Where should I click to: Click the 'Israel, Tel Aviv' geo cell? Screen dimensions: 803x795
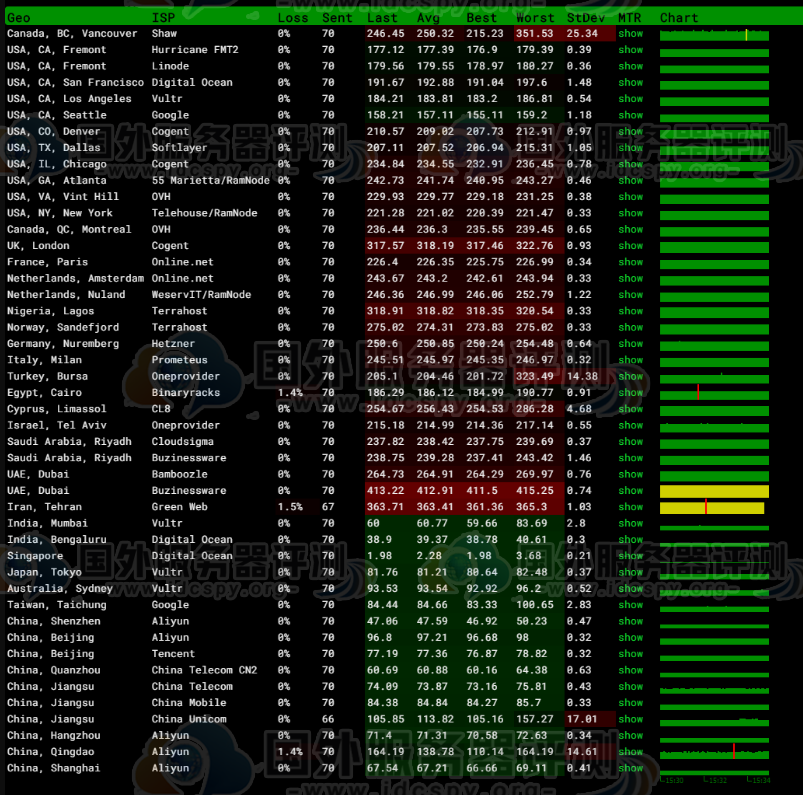[x=56, y=426]
